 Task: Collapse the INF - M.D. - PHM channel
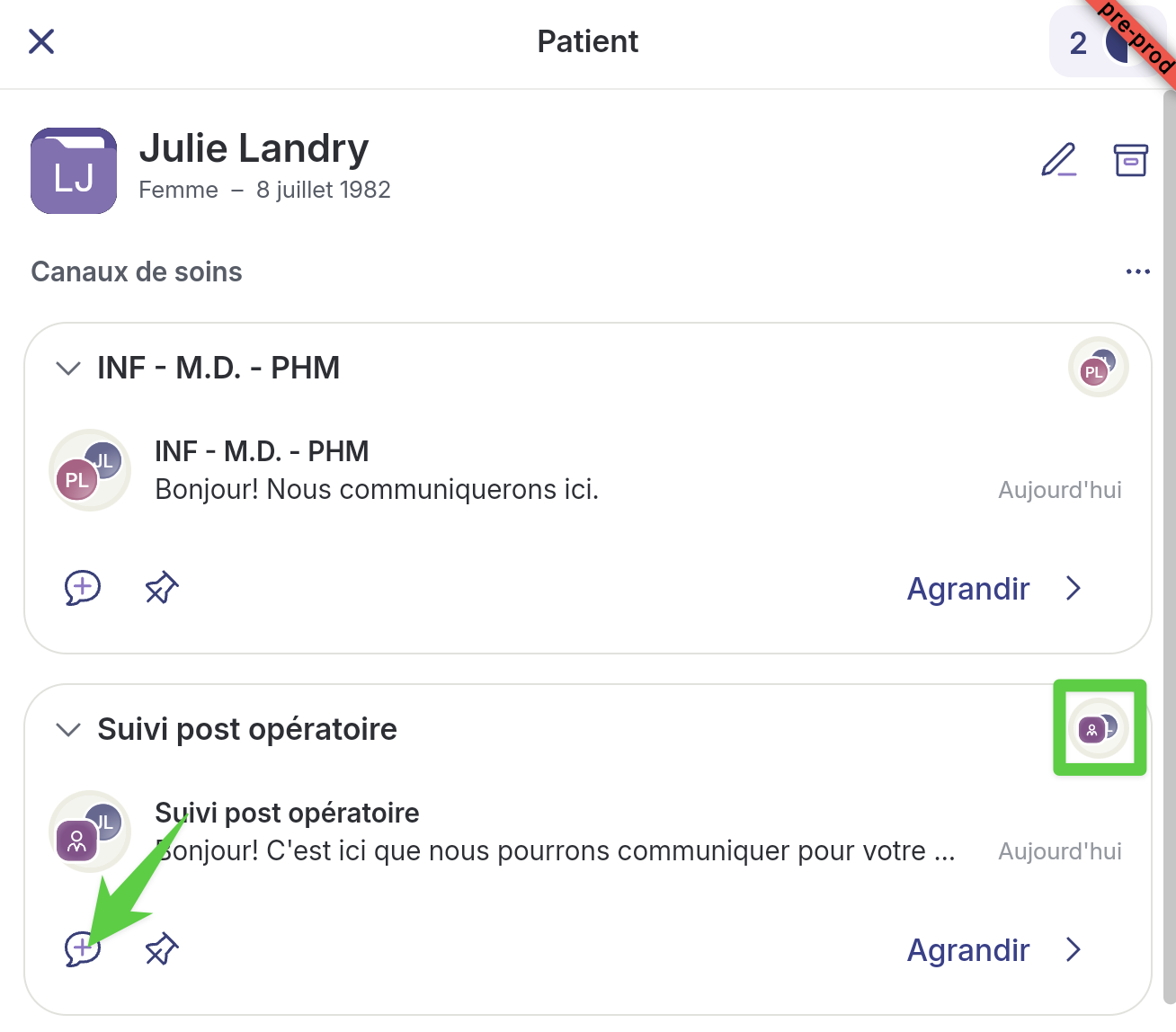[68, 369]
